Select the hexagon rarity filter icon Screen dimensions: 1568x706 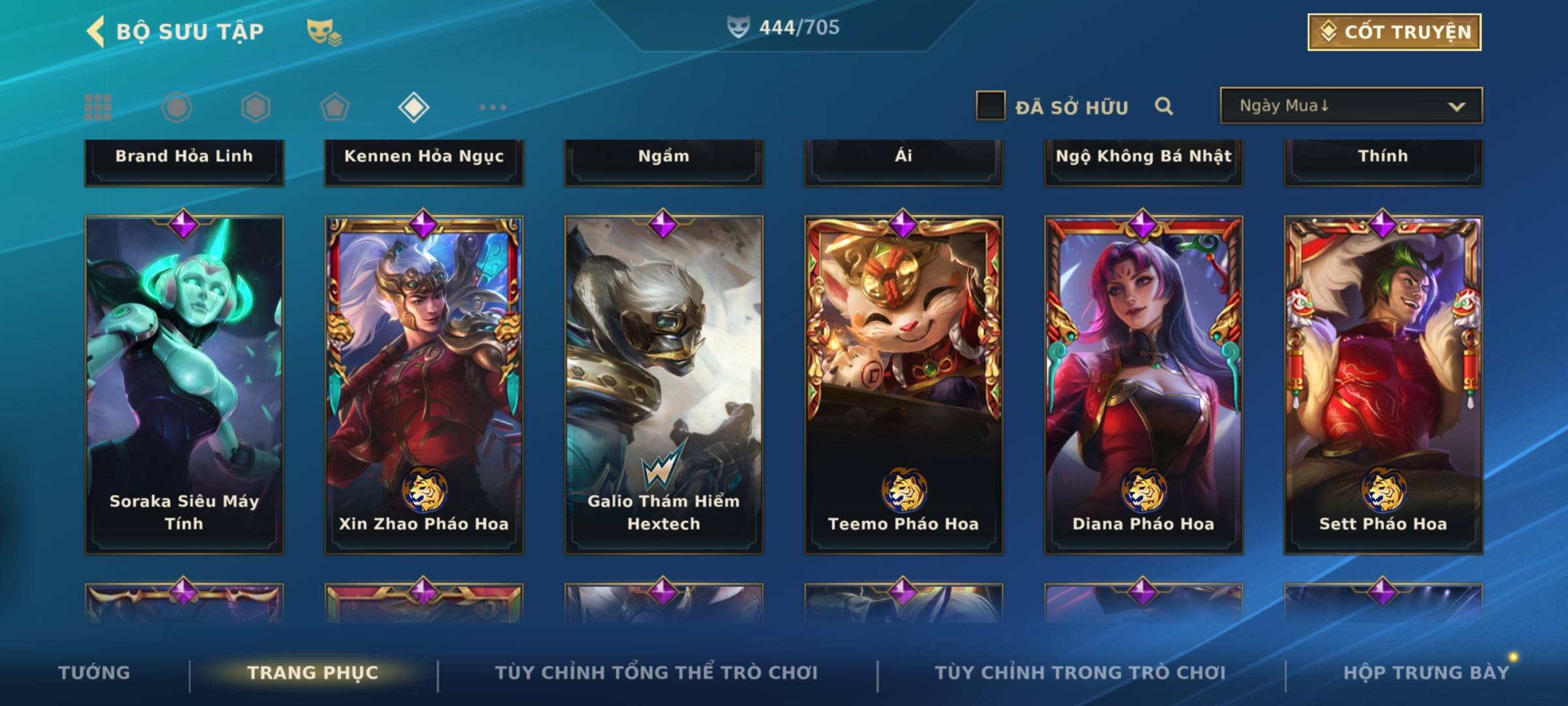[255, 107]
